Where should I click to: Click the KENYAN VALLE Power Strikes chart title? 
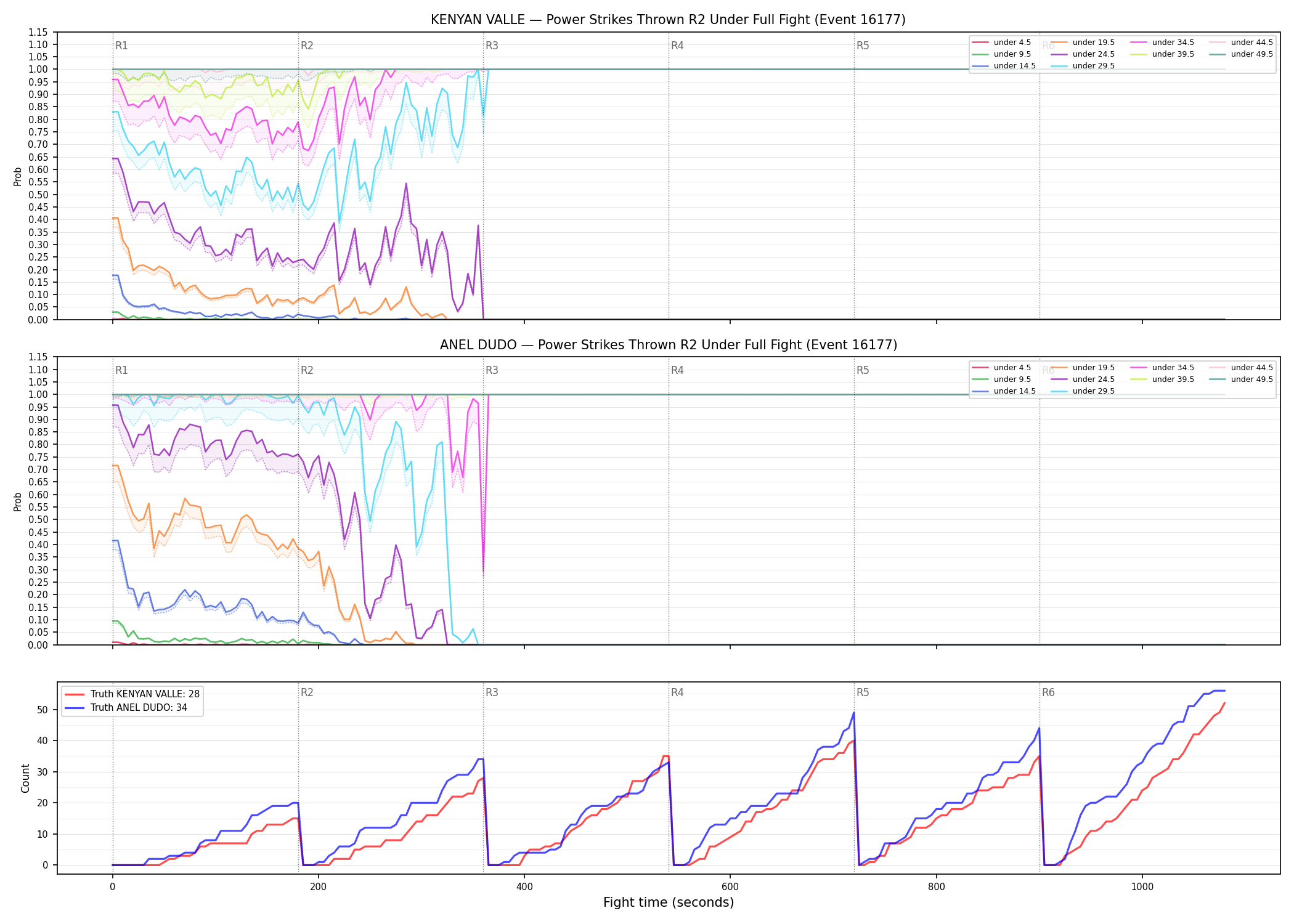[668, 20]
